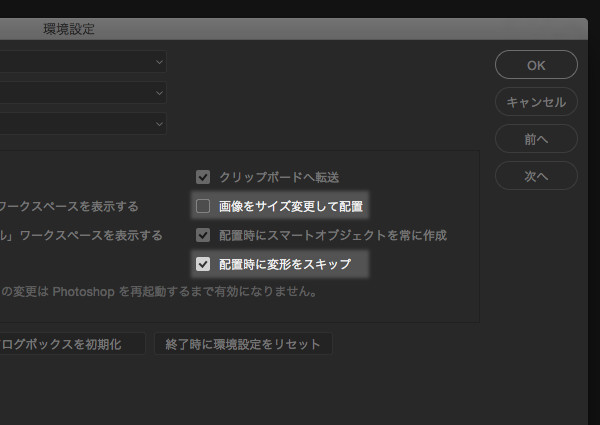
Task: Click the label text クリップボードへ転送
Action: [x=279, y=177]
